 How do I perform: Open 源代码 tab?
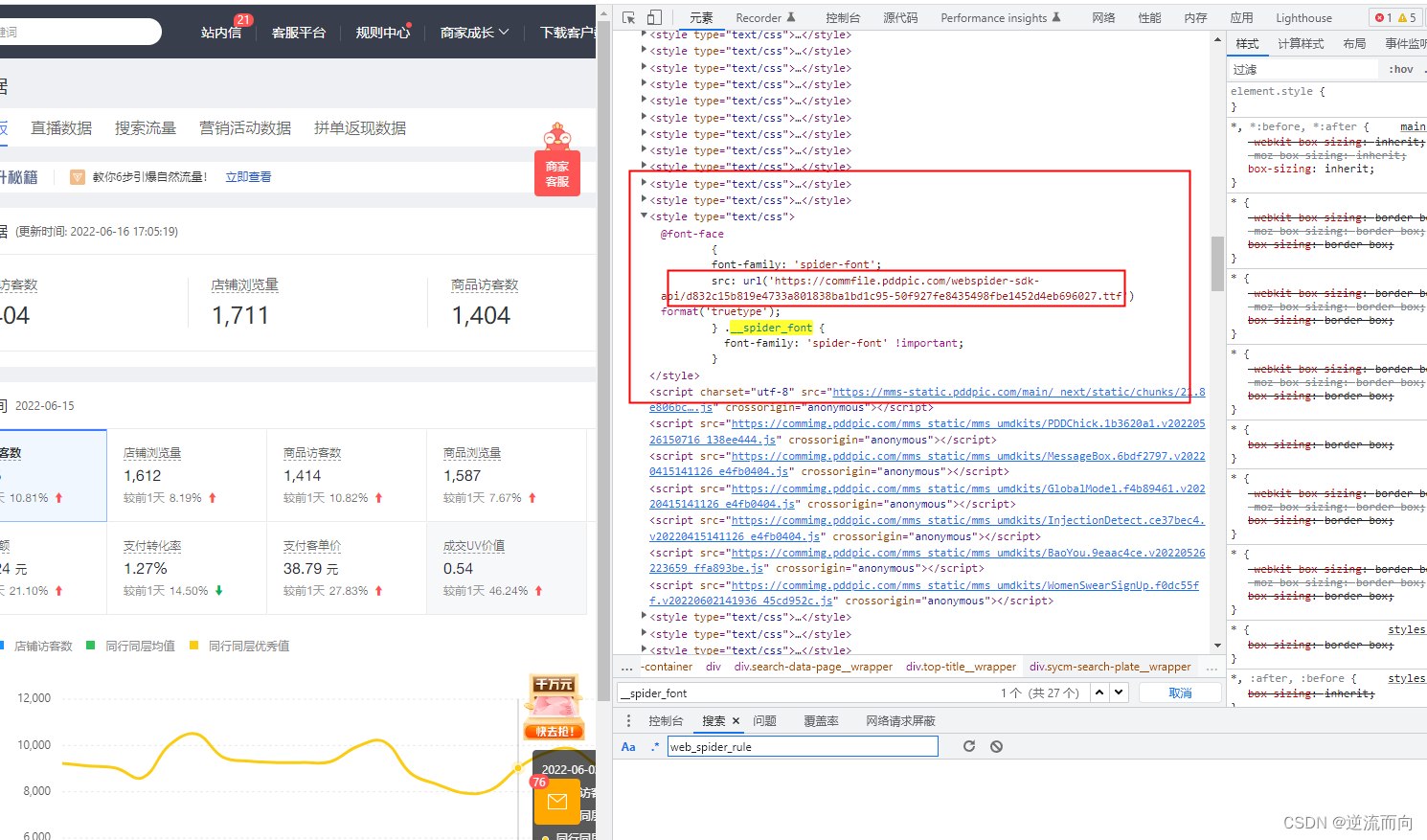click(900, 17)
